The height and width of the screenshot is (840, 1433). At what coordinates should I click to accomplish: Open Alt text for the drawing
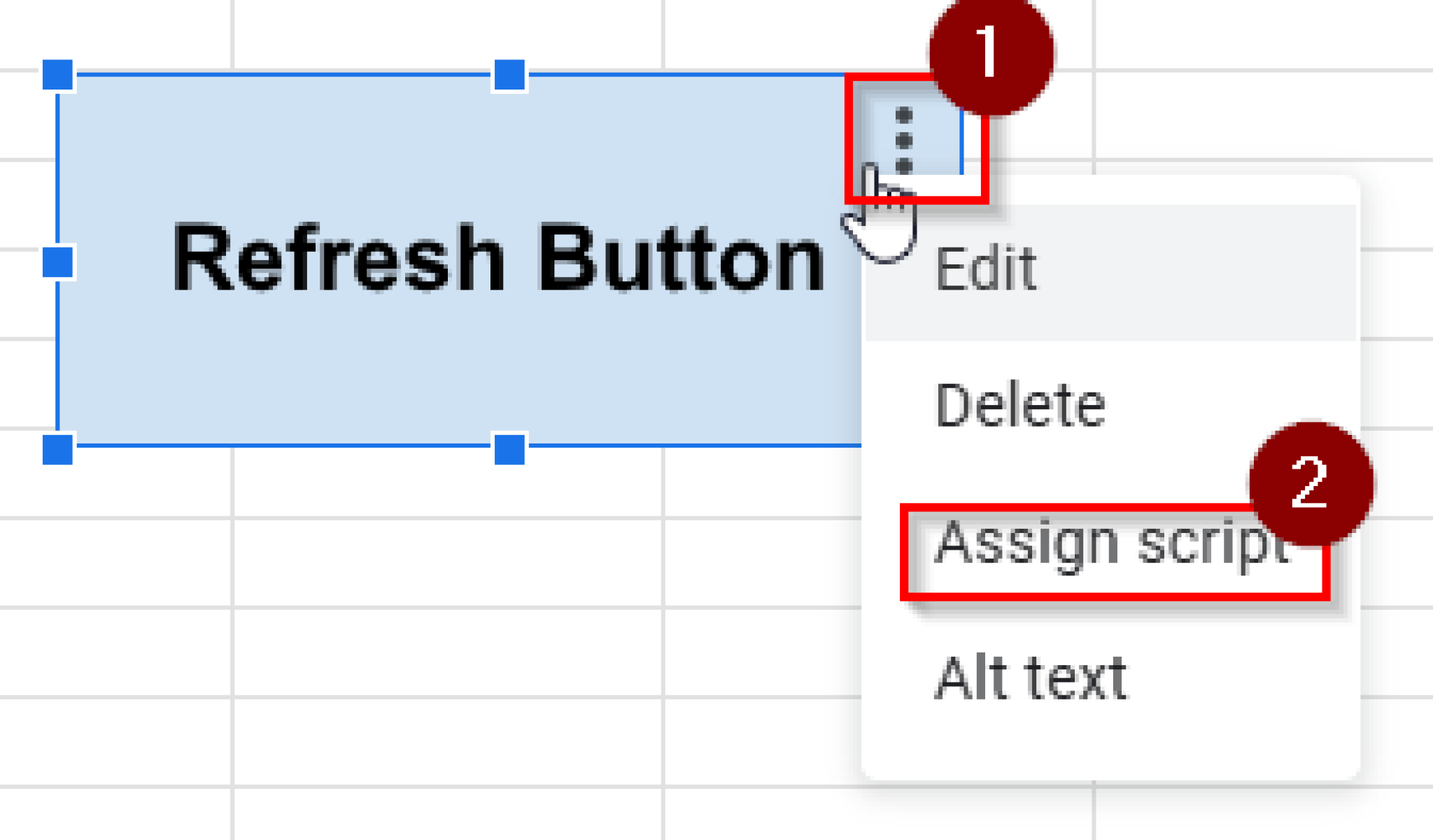(x=1029, y=675)
